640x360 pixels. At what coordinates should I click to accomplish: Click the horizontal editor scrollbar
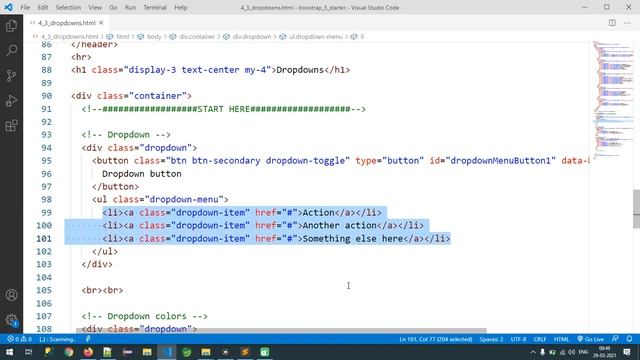281,330
